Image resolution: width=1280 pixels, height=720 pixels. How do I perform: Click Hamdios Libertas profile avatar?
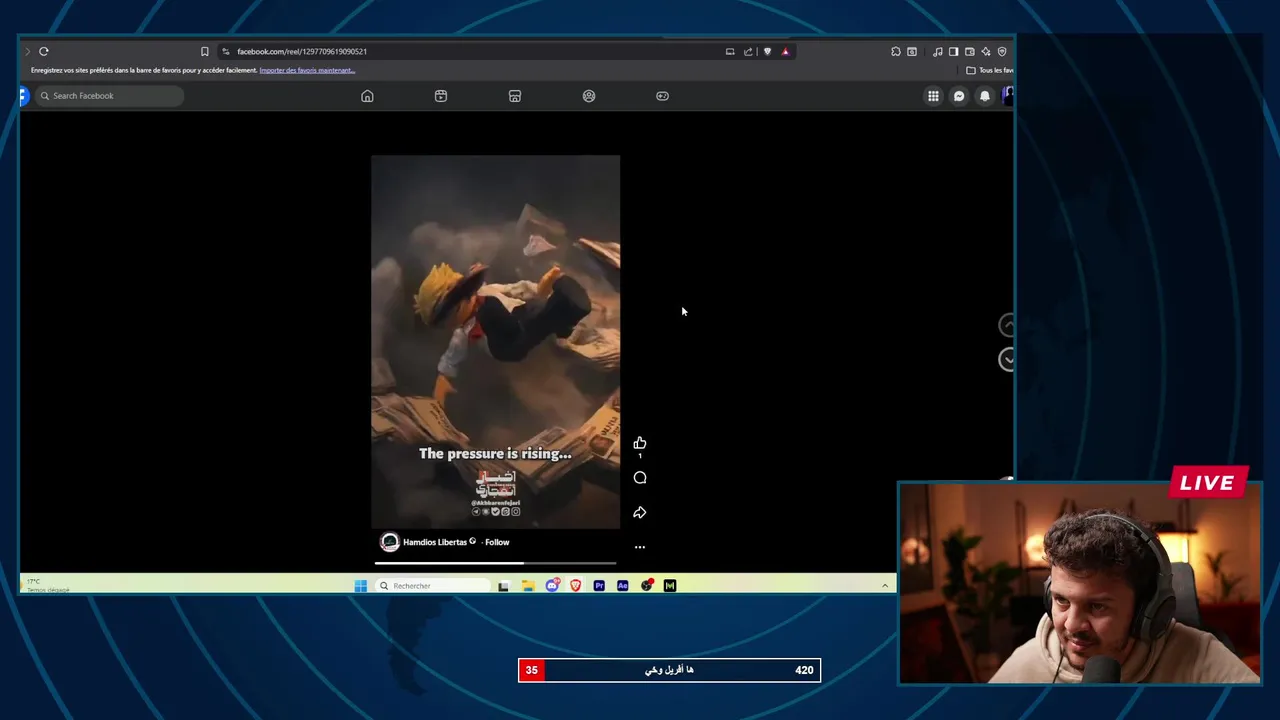pos(390,542)
